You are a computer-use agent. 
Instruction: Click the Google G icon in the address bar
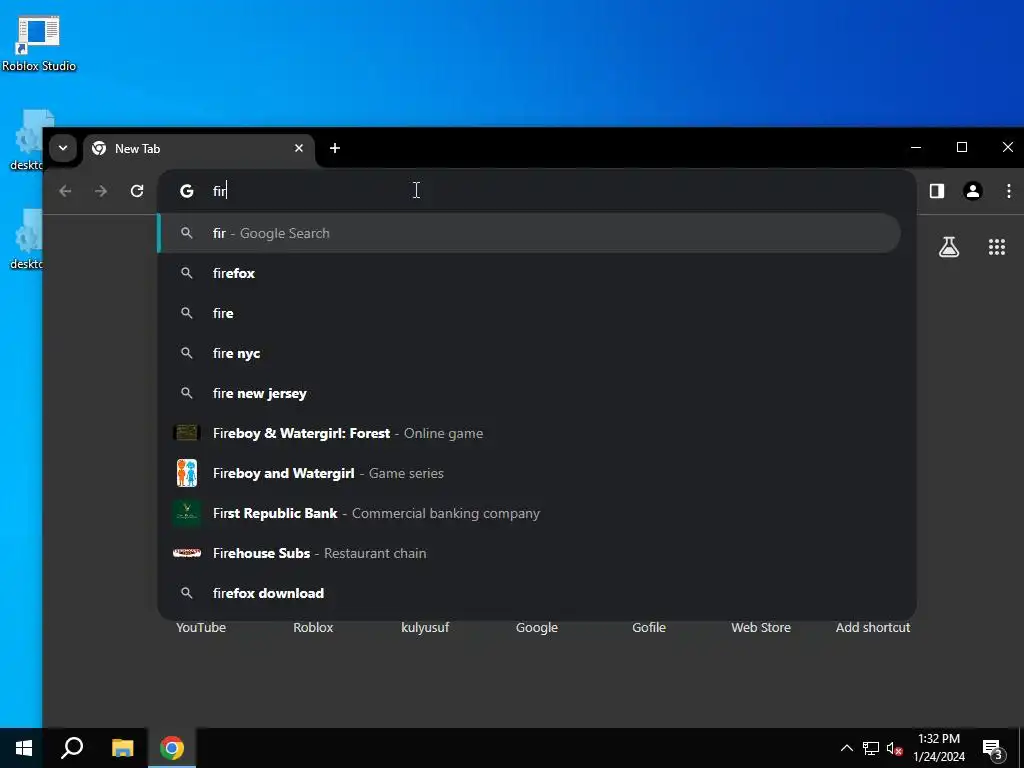[187, 191]
